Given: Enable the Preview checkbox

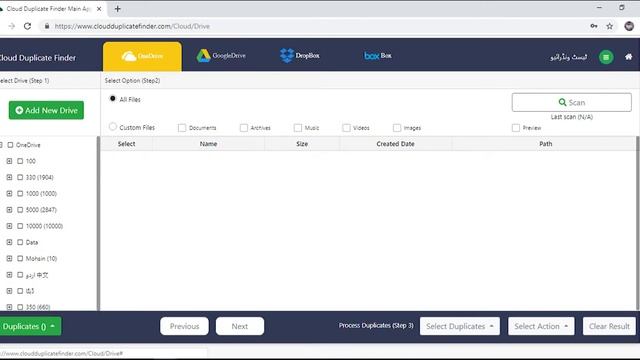Looking at the screenshot, I should click(516, 128).
